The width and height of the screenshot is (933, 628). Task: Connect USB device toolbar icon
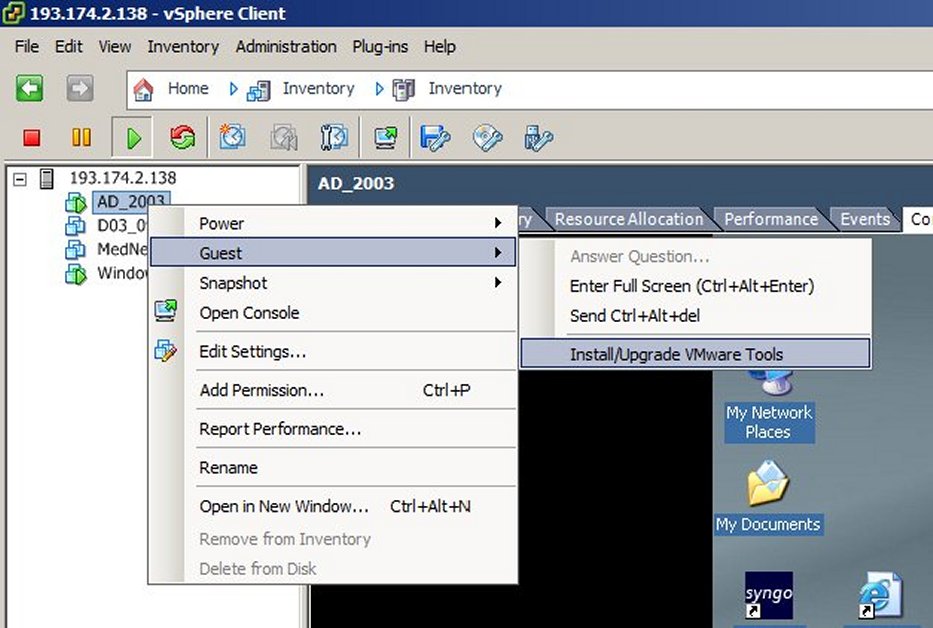pos(538,138)
